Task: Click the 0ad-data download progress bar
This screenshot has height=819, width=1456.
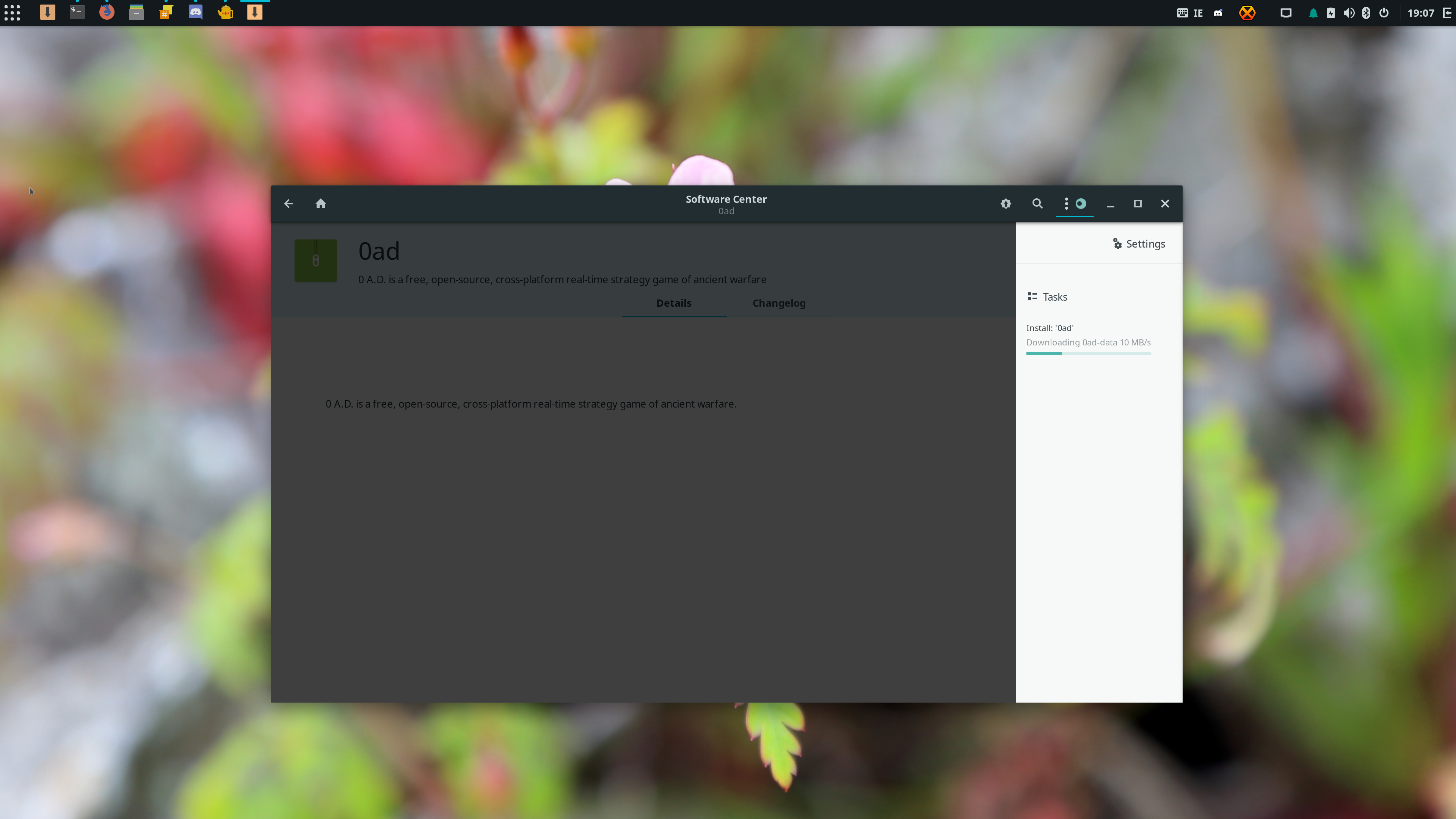Action: click(x=1088, y=354)
